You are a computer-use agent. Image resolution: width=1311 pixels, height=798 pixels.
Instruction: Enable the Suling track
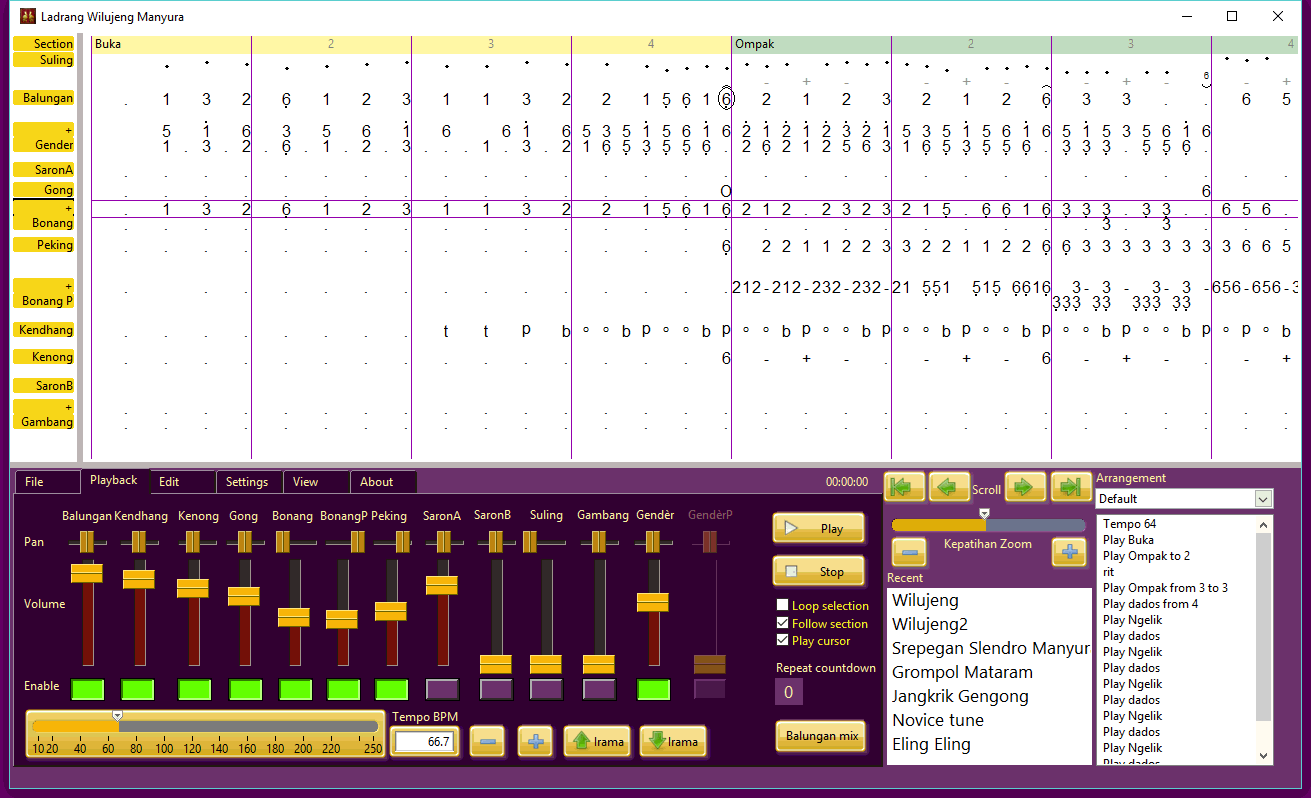coord(546,689)
